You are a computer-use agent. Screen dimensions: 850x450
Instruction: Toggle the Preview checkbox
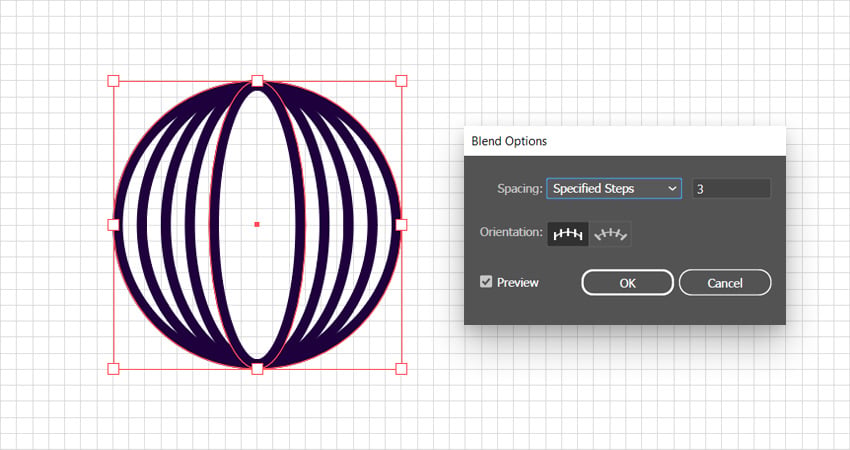pos(486,282)
